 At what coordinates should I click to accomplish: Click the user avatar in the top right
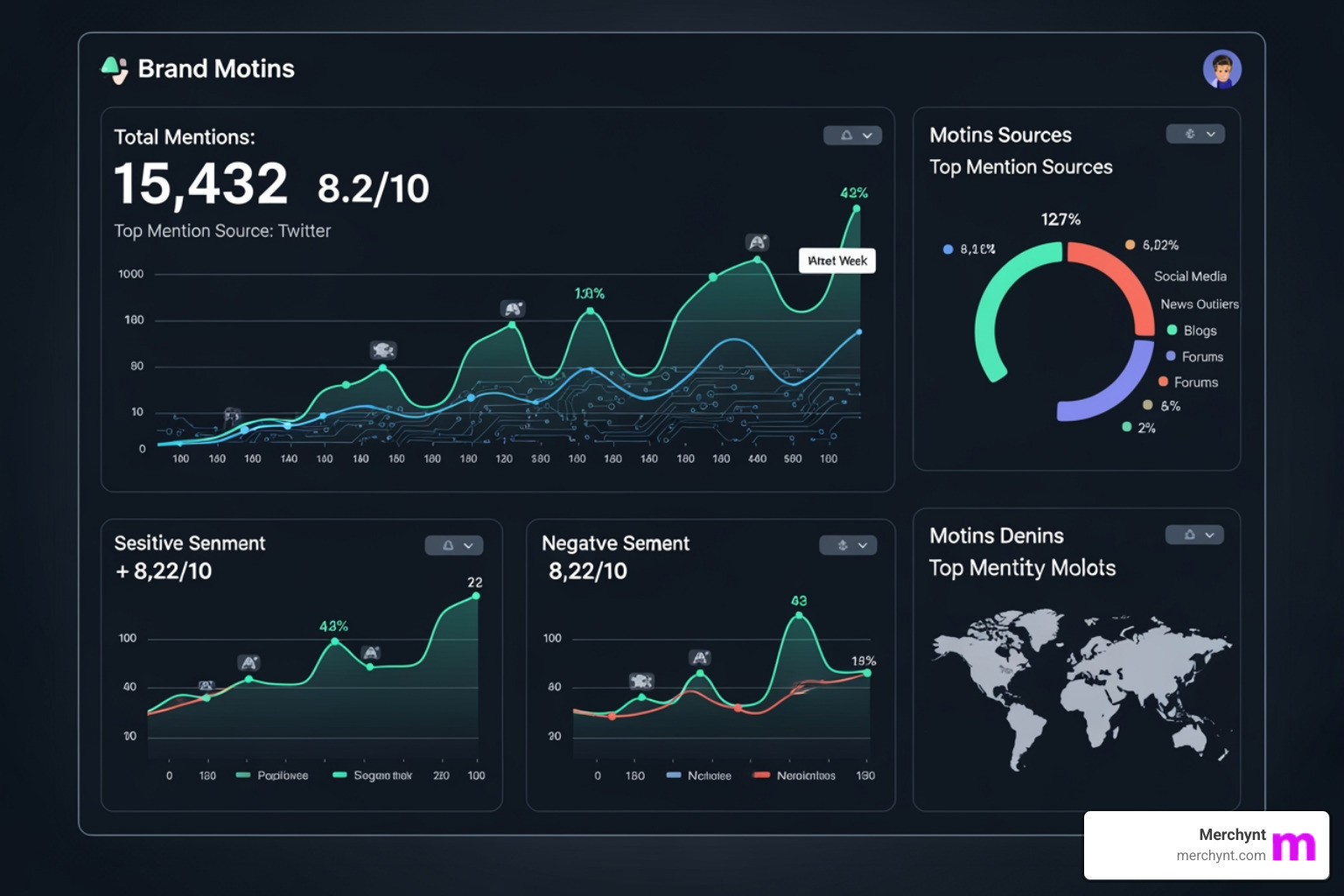click(1222, 68)
